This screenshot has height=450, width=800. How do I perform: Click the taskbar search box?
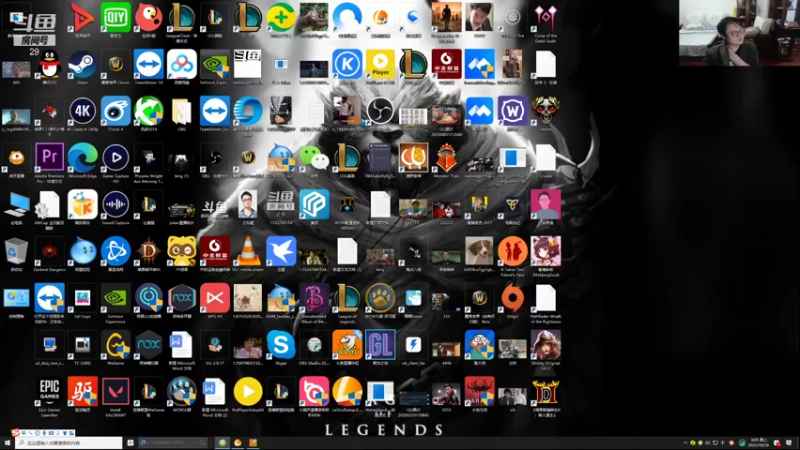69,443
